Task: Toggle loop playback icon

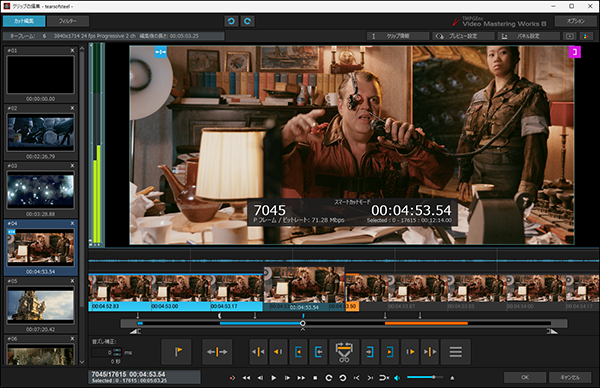Action: [384, 378]
